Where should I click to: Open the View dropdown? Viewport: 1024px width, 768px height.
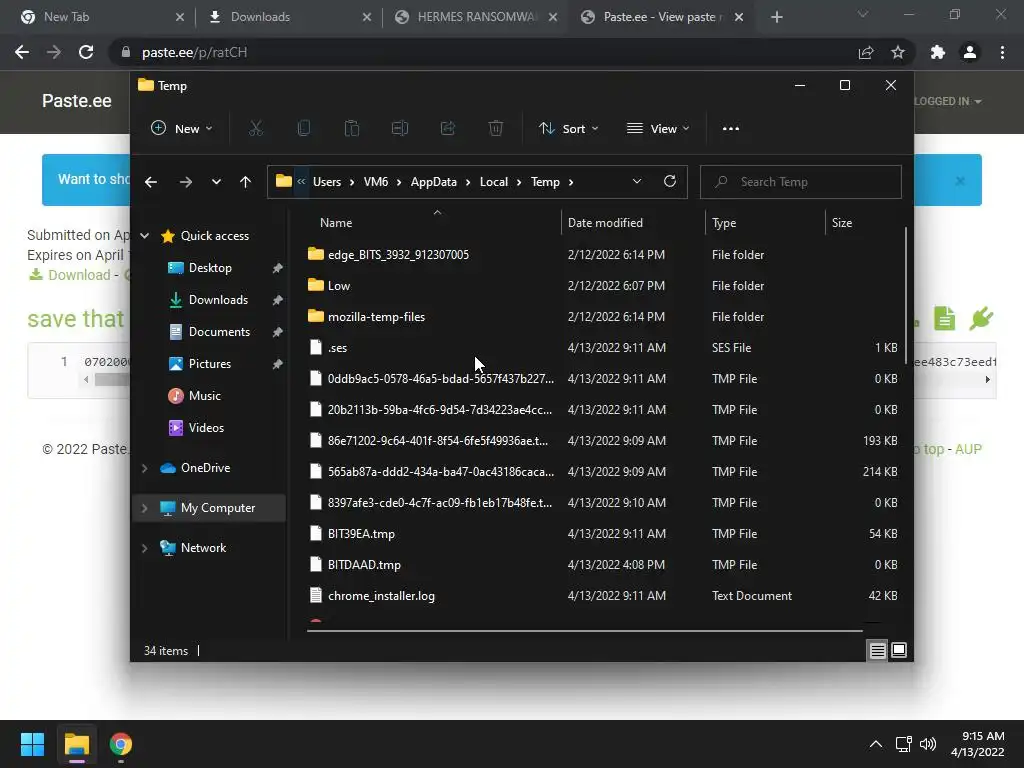pyautogui.click(x=658, y=129)
